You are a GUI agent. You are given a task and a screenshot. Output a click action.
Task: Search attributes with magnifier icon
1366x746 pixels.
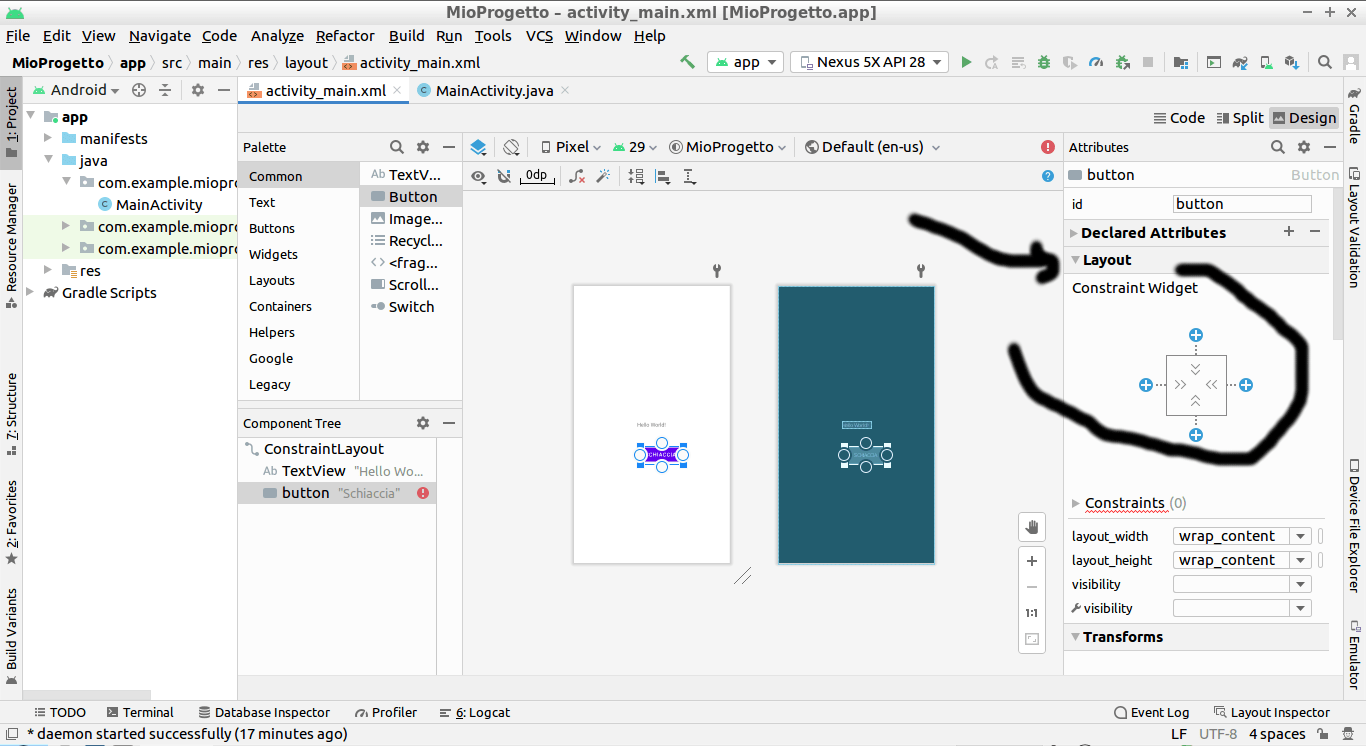point(1278,147)
